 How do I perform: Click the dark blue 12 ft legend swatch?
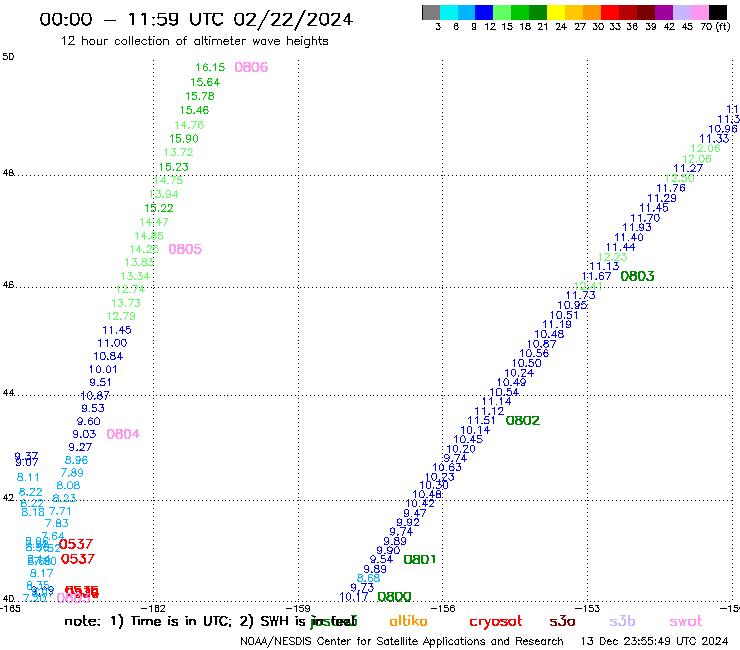(x=484, y=12)
